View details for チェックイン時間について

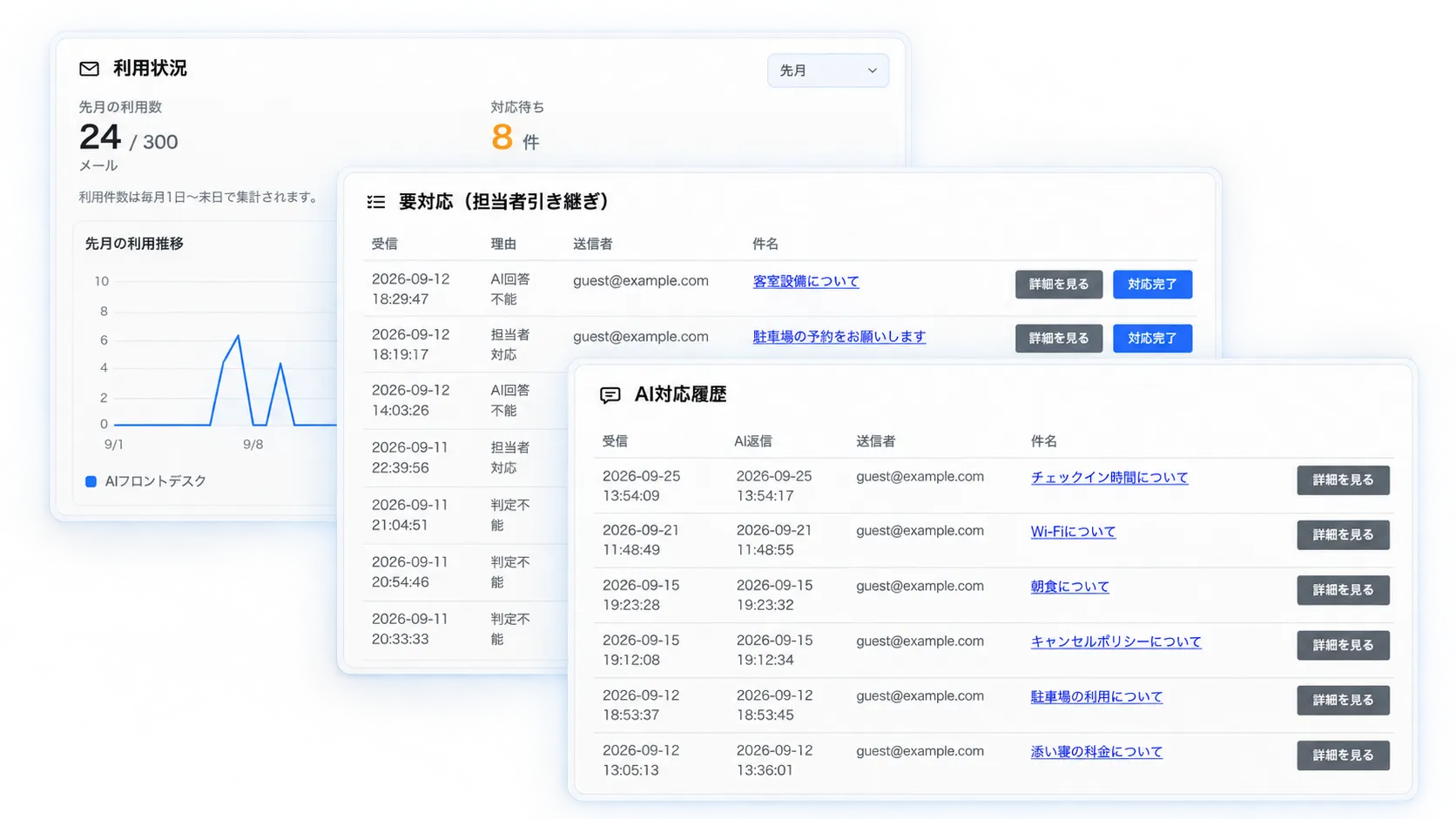click(x=1343, y=480)
